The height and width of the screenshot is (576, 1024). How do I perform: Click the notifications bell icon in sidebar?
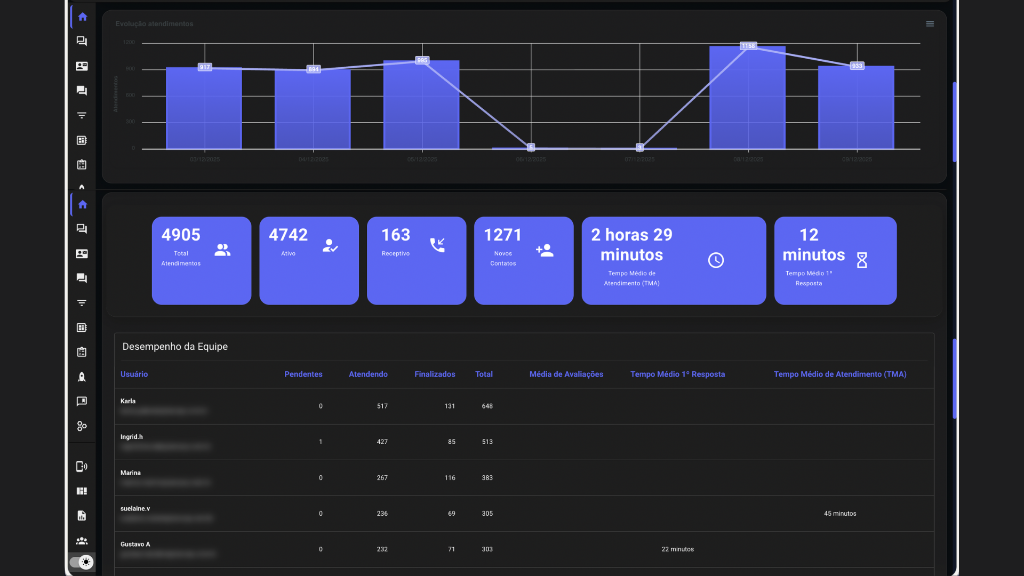point(81,376)
